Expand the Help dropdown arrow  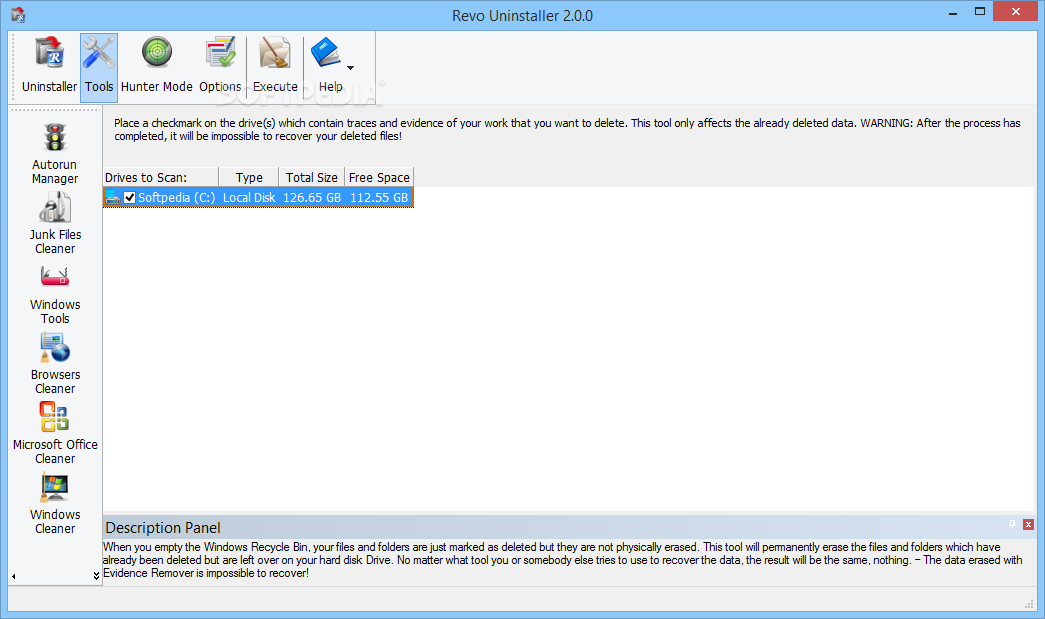pos(351,67)
